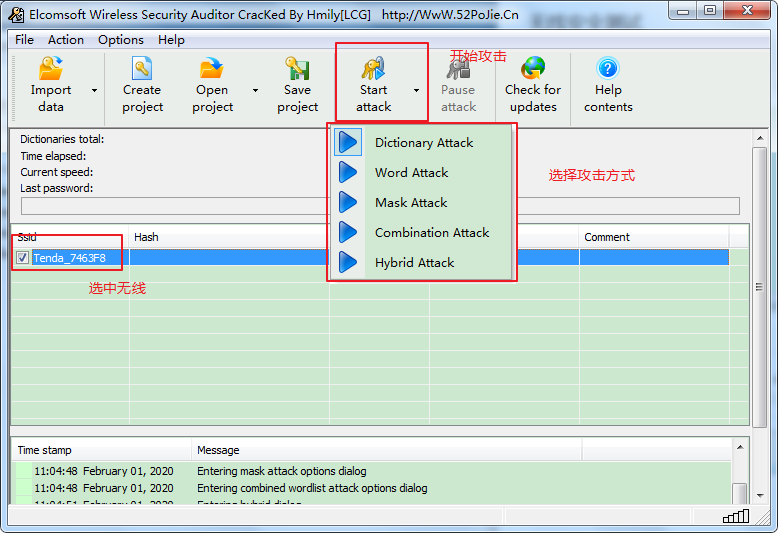This screenshot has width=778, height=533.
Task: Expand the Open project dropdown arrow
Action: tap(256, 90)
